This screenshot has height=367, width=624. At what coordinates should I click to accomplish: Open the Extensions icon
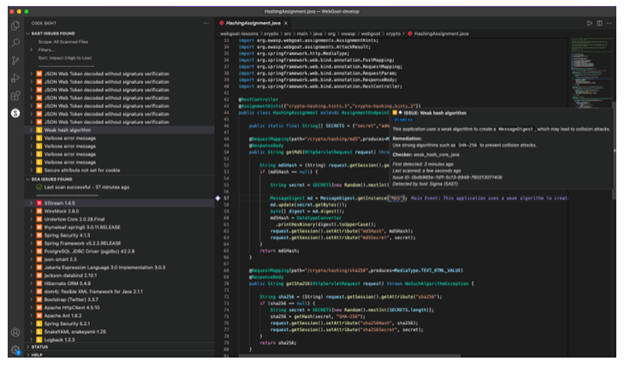click(x=15, y=96)
